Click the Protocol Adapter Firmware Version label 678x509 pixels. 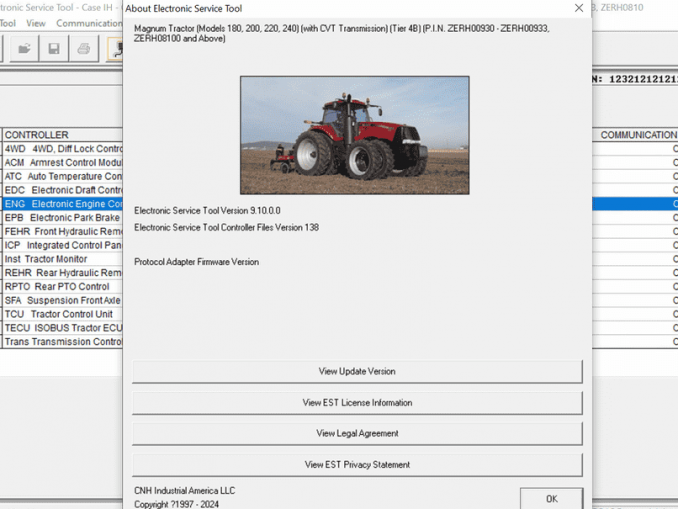point(196,262)
